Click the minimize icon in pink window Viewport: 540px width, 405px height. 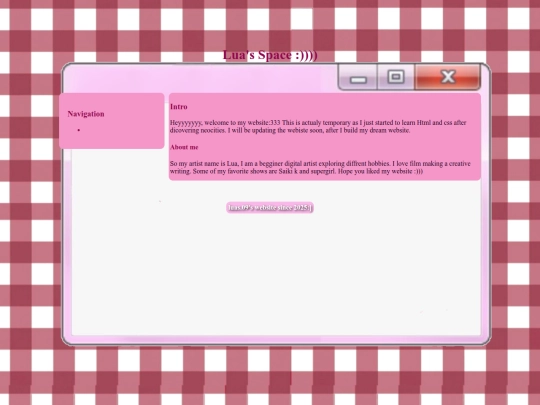pos(358,80)
